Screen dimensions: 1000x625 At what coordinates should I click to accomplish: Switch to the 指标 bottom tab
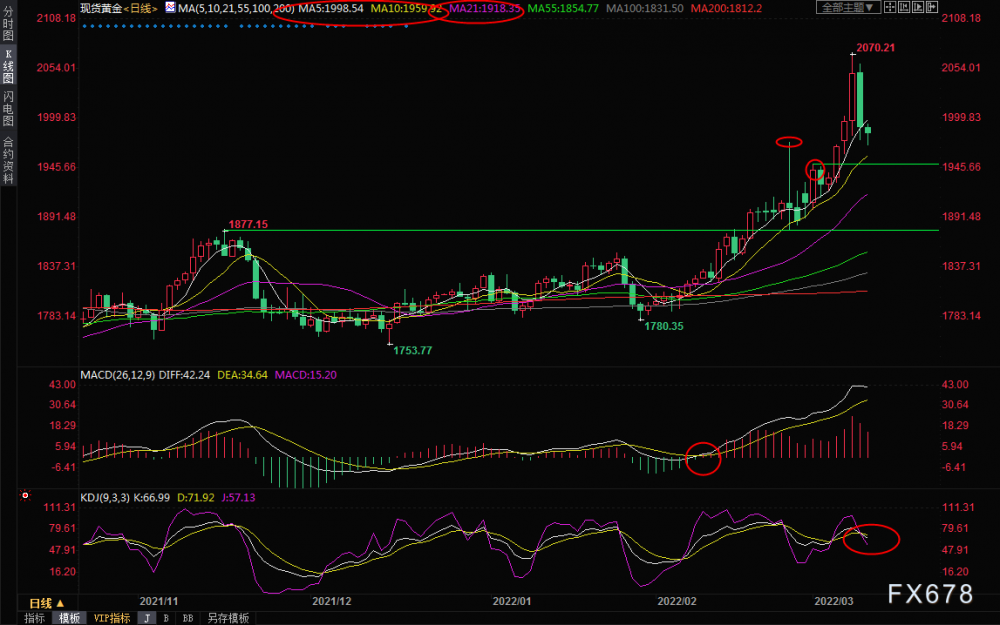(34, 618)
